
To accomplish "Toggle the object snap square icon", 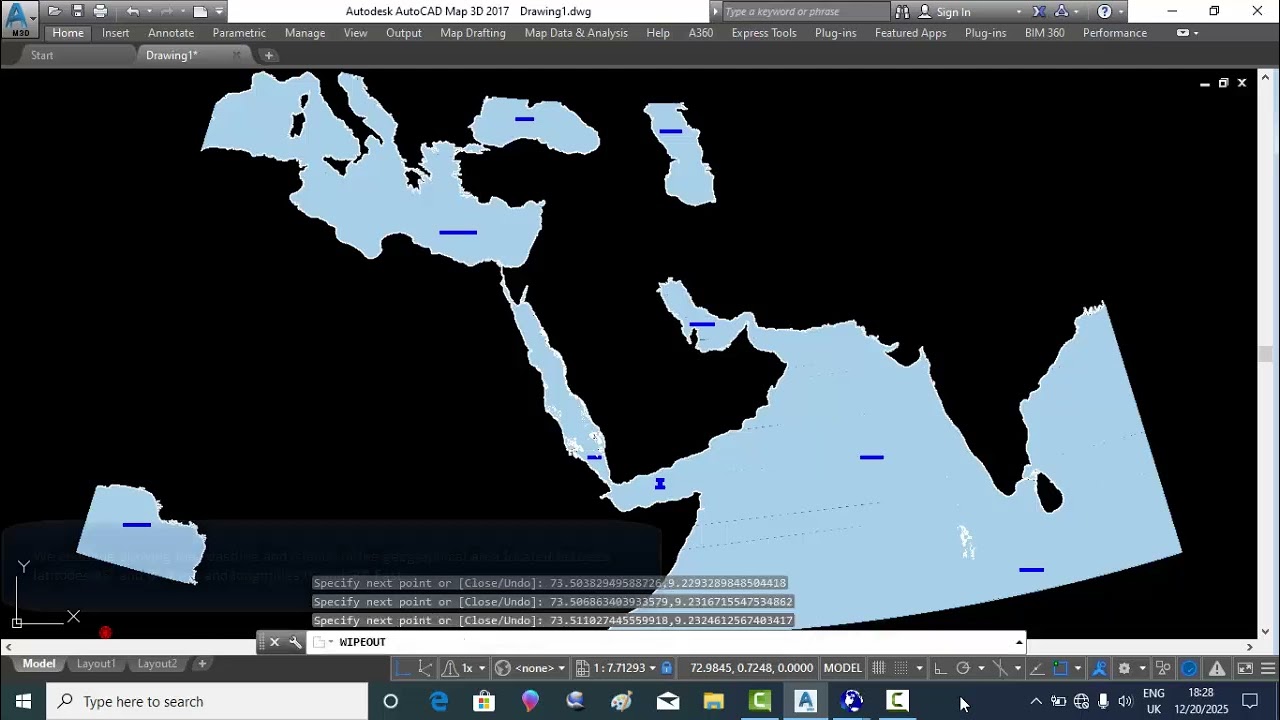I will coord(1060,668).
